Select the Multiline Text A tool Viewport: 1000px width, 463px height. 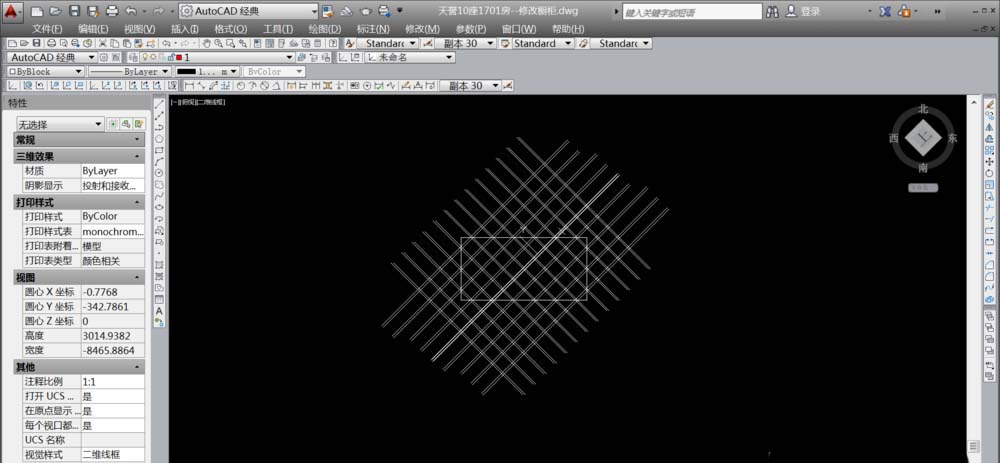click(x=159, y=311)
